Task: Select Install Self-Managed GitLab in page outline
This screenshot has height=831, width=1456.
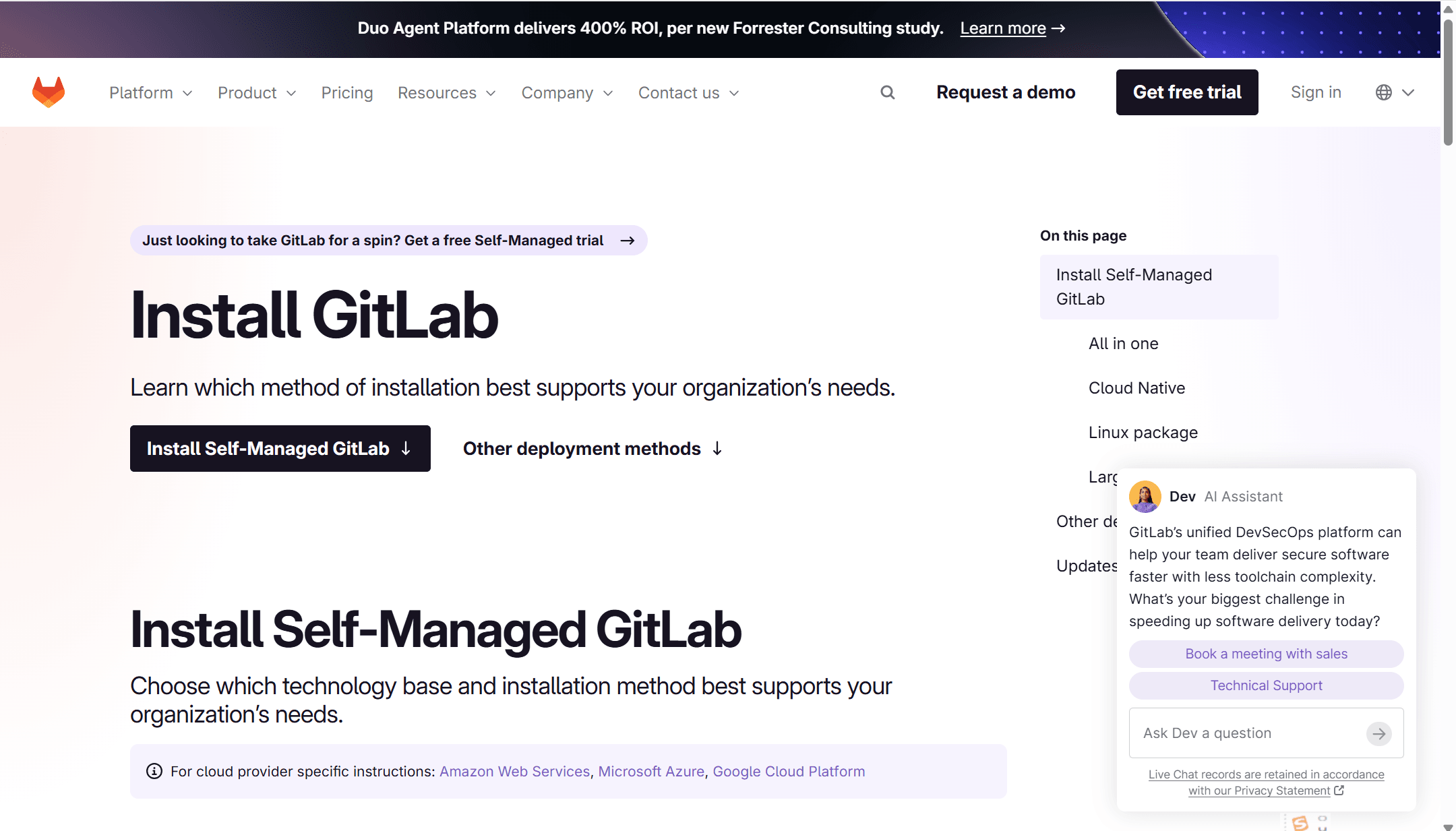Action: (1159, 286)
